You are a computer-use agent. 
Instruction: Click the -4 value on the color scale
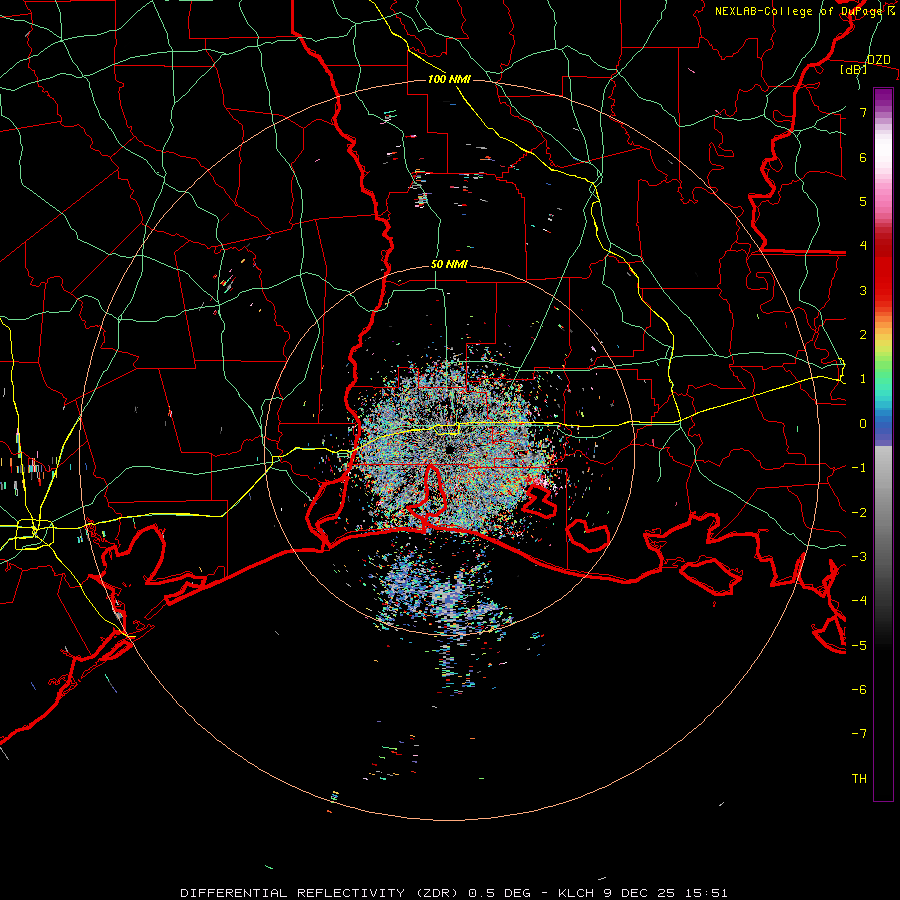859,601
